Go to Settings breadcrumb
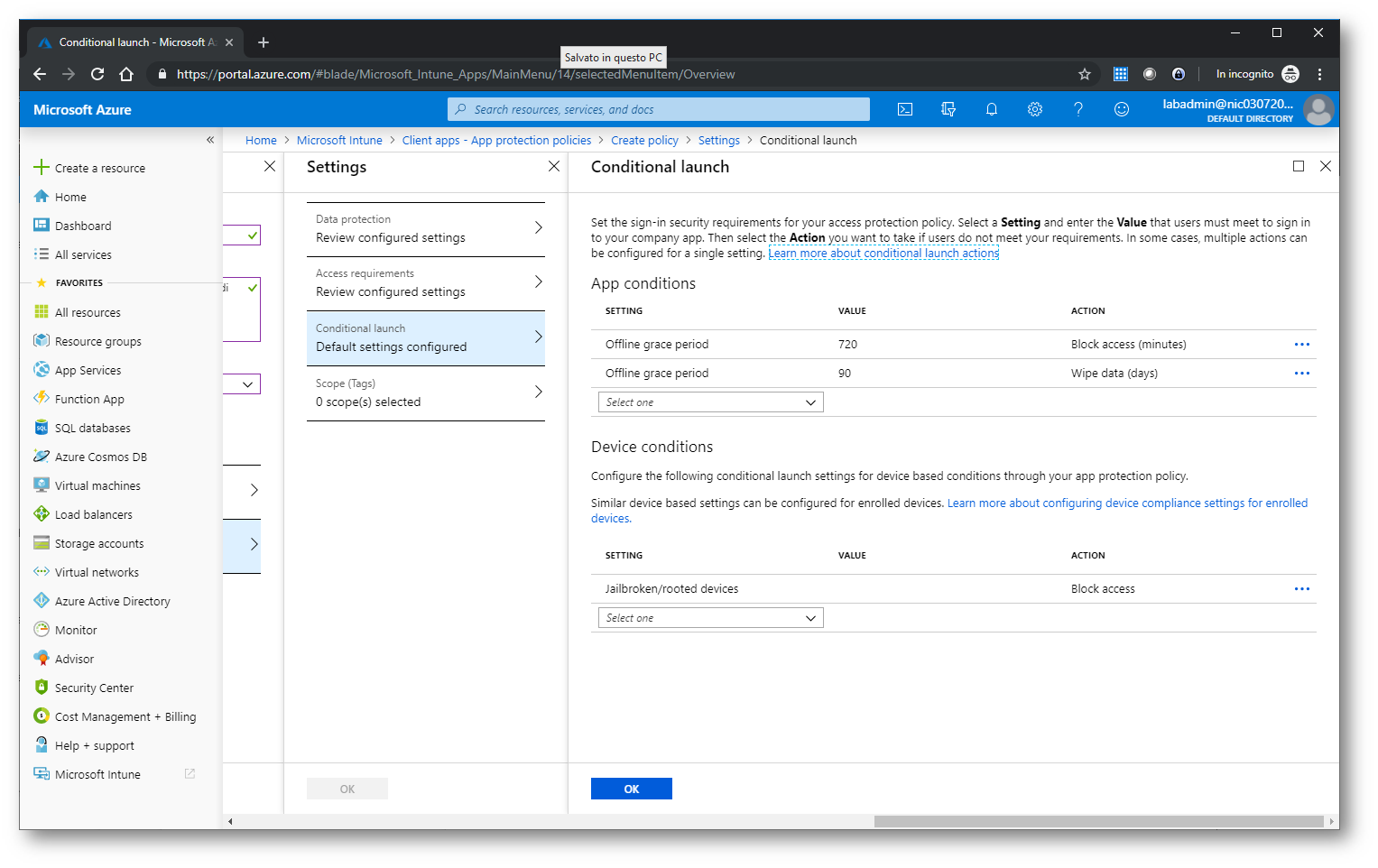Screen dimensions: 1378x868 click(718, 140)
